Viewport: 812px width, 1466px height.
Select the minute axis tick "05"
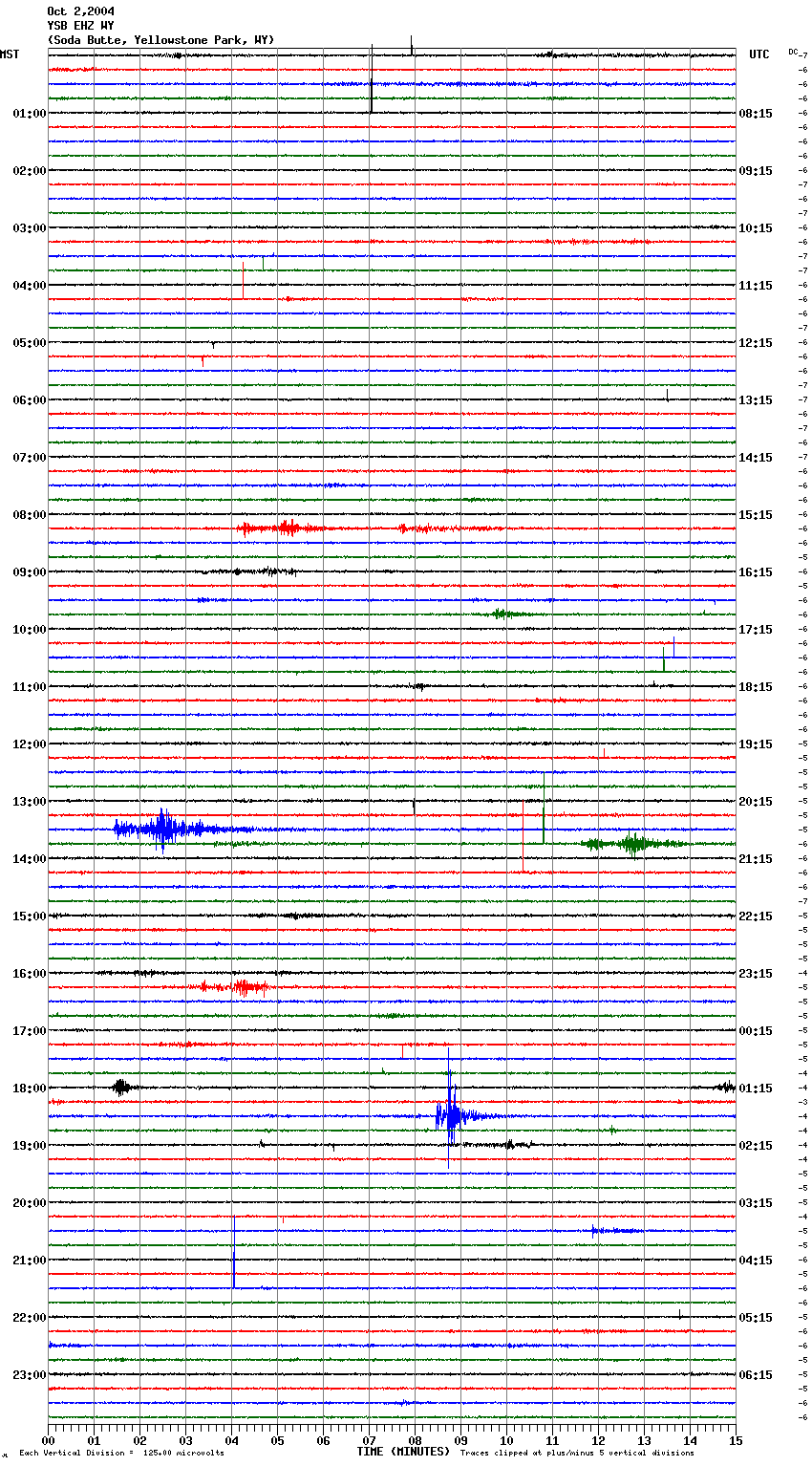[277, 1440]
